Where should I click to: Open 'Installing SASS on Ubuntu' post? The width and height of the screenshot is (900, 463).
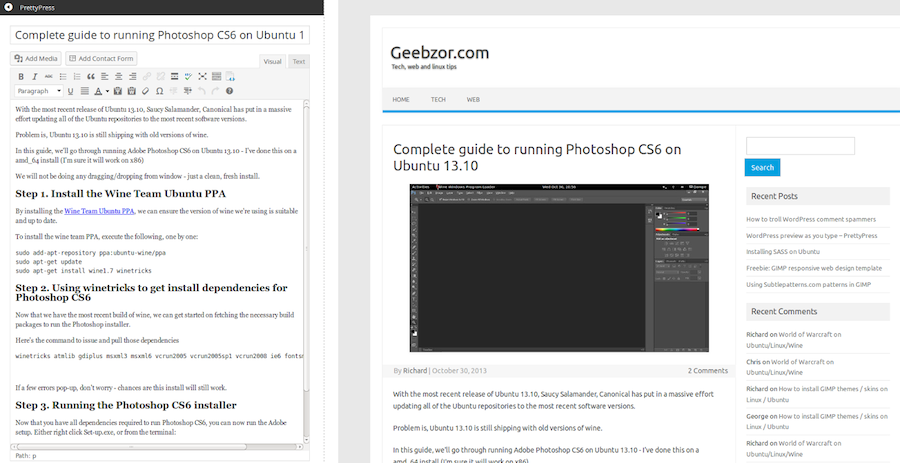pyautogui.click(x=783, y=251)
